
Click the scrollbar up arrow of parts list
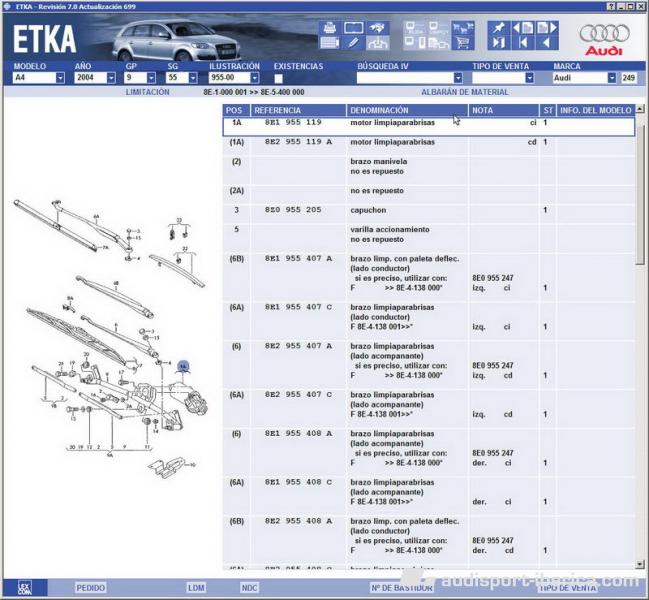[640, 109]
